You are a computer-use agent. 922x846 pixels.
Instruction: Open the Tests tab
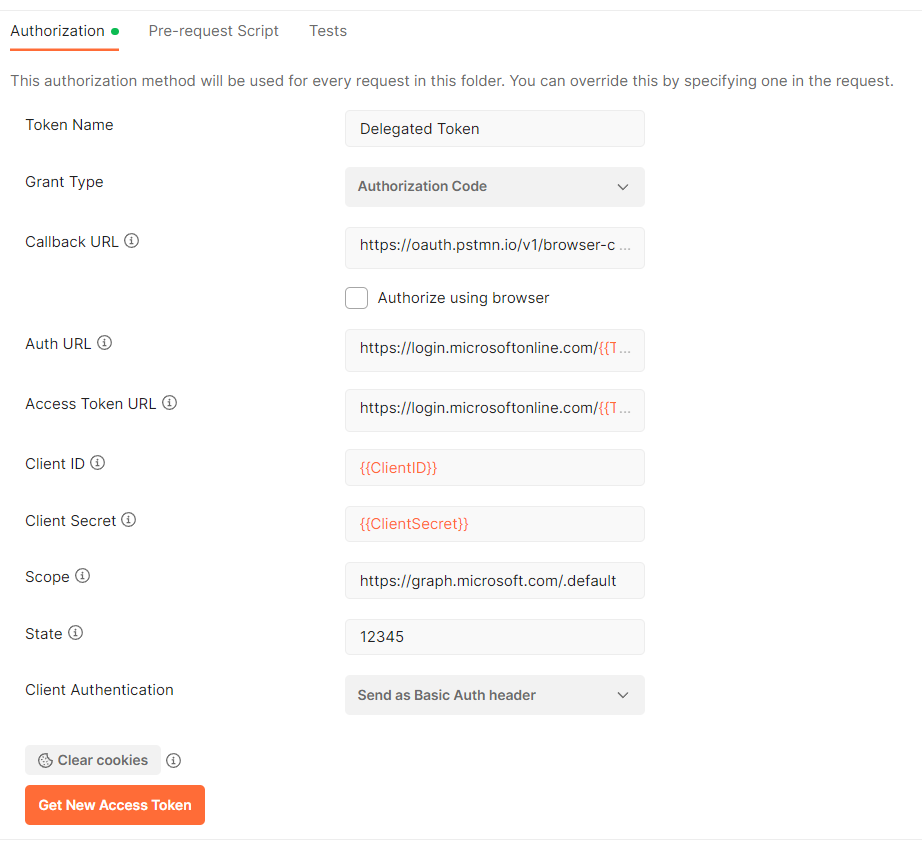(328, 31)
